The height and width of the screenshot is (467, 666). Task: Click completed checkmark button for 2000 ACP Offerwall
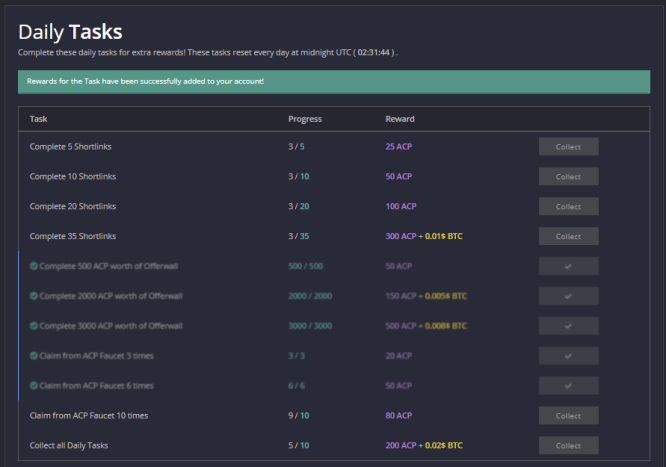tap(568, 296)
